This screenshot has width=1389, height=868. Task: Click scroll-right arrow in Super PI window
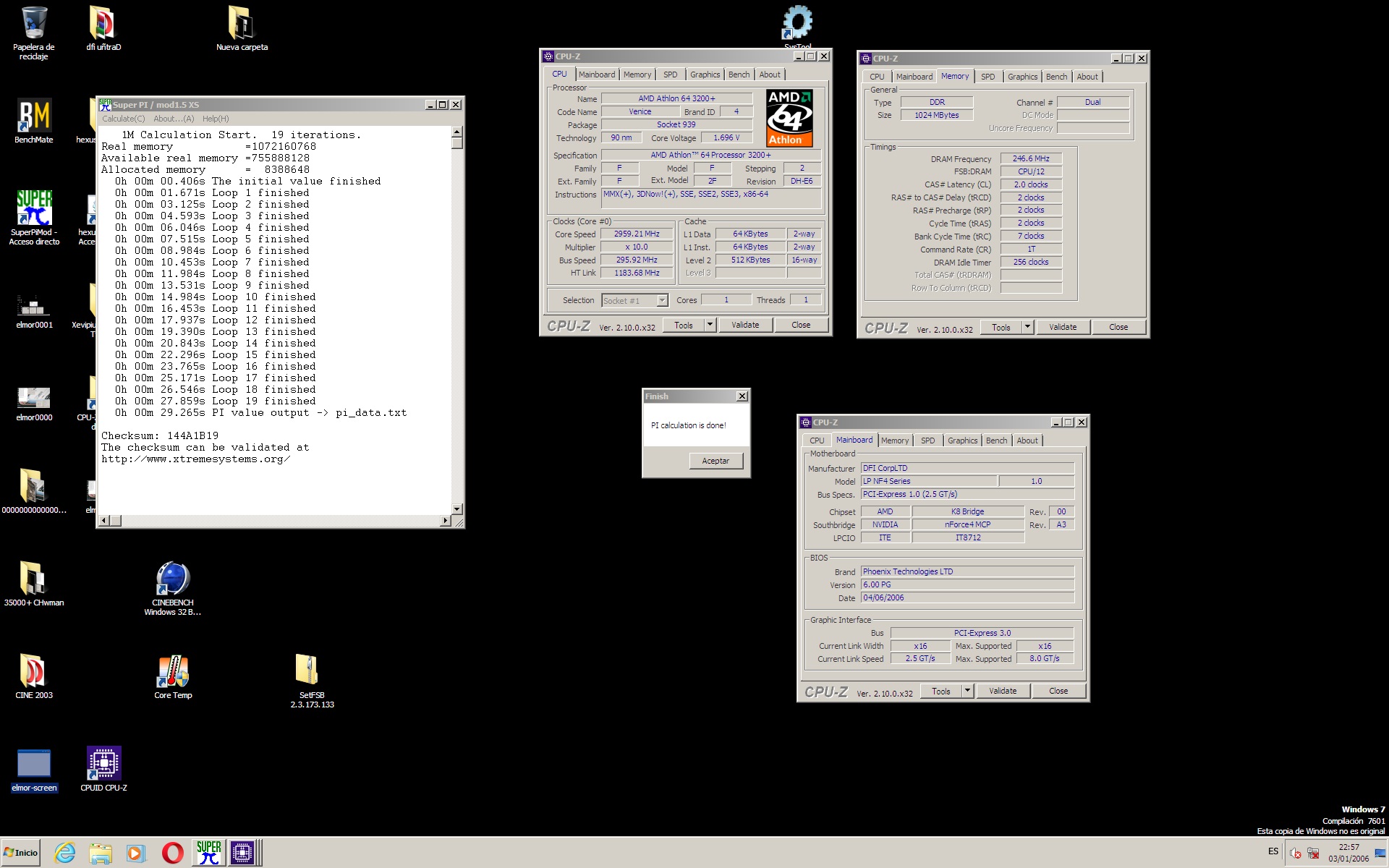(445, 520)
